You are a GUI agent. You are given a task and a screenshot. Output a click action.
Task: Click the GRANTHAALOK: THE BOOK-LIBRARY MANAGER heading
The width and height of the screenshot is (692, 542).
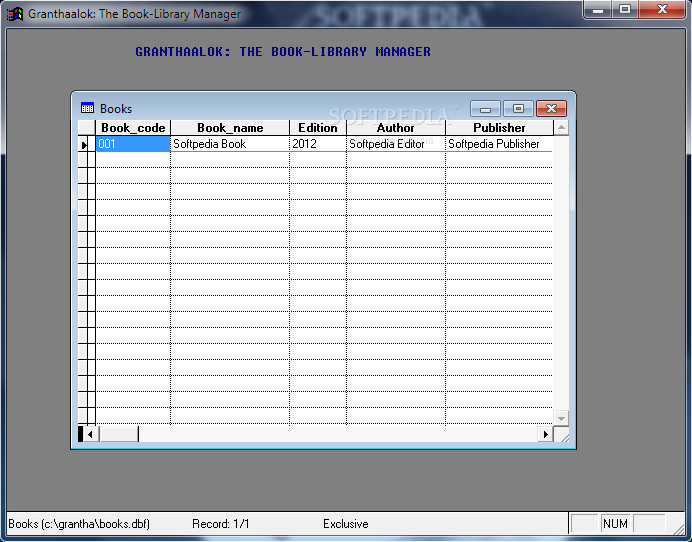(283, 52)
